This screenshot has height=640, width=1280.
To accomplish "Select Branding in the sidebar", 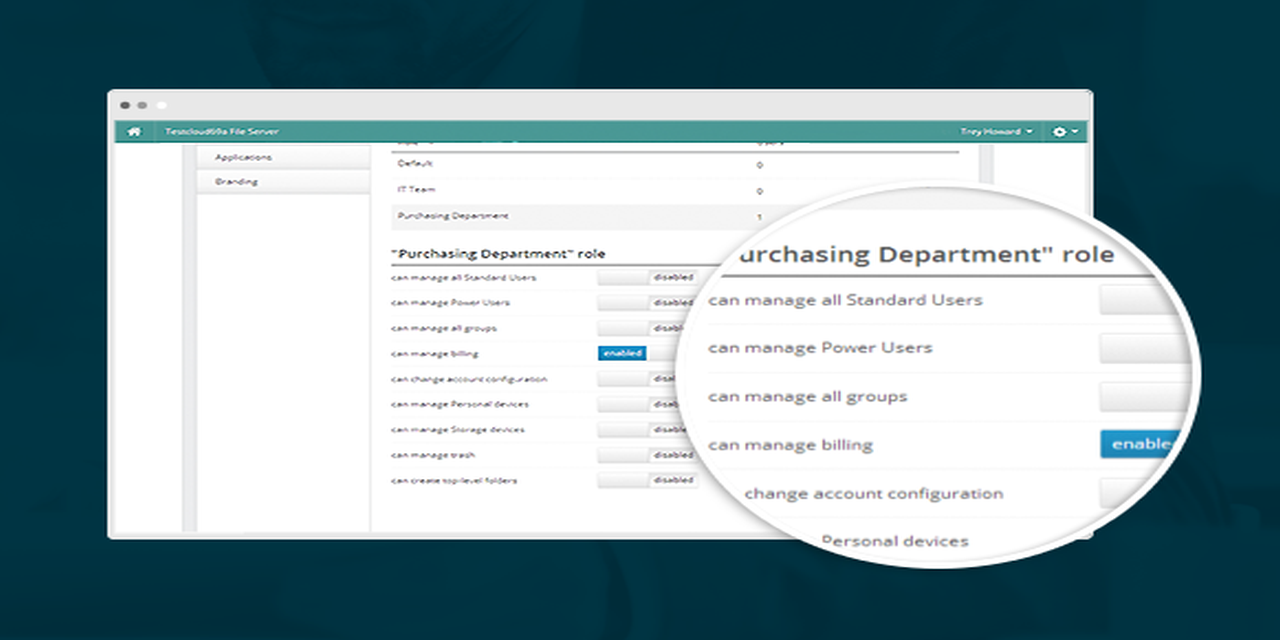I will (236, 182).
